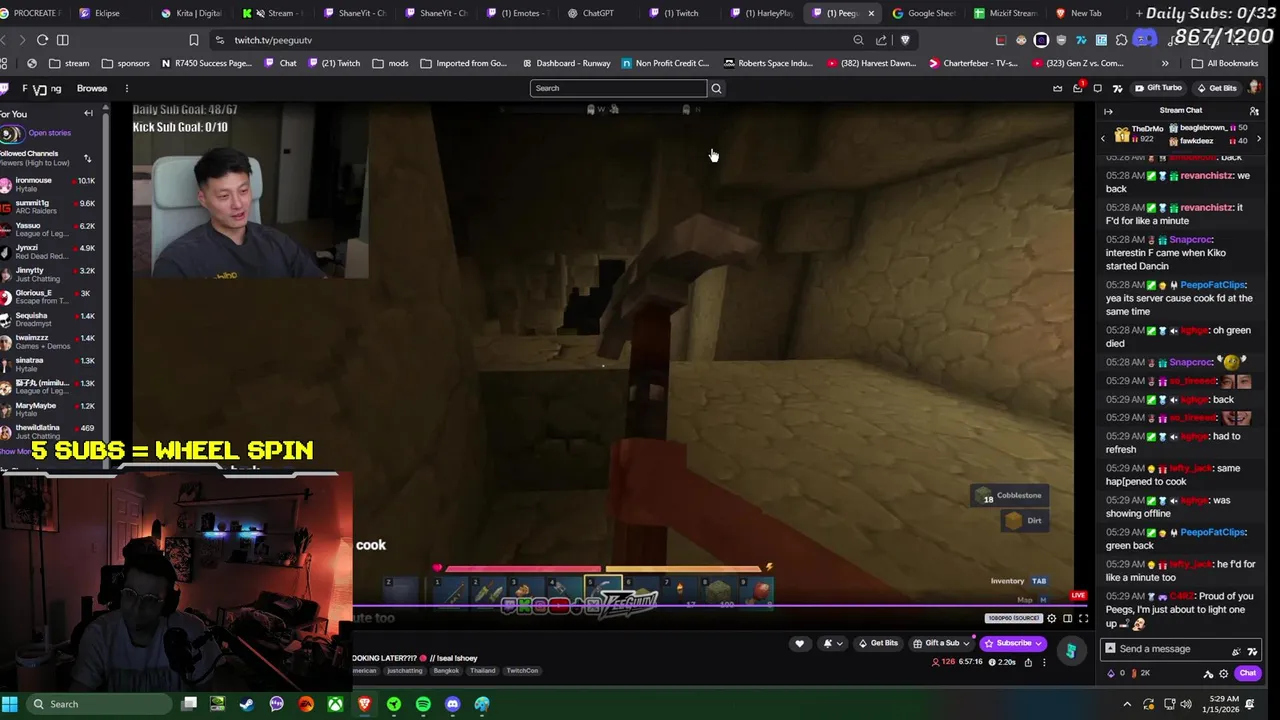The width and height of the screenshot is (1280, 720).
Task: Open the Gift a Sub dropdown
Action: pos(966,643)
